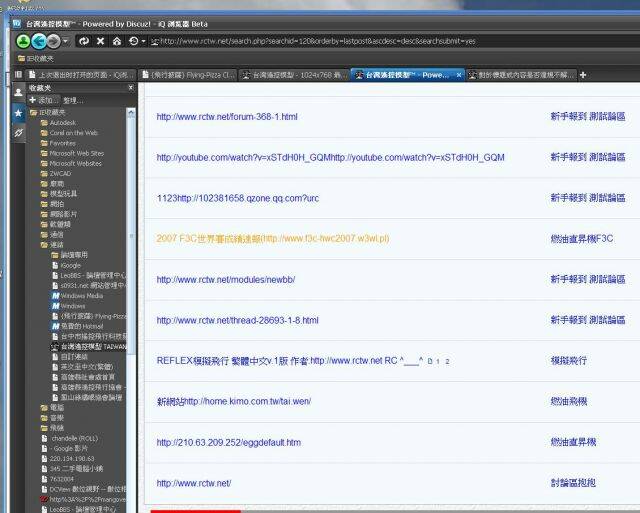The image size is (640, 513).
Task: Go forward with the grey arrow button
Action: [53, 41]
